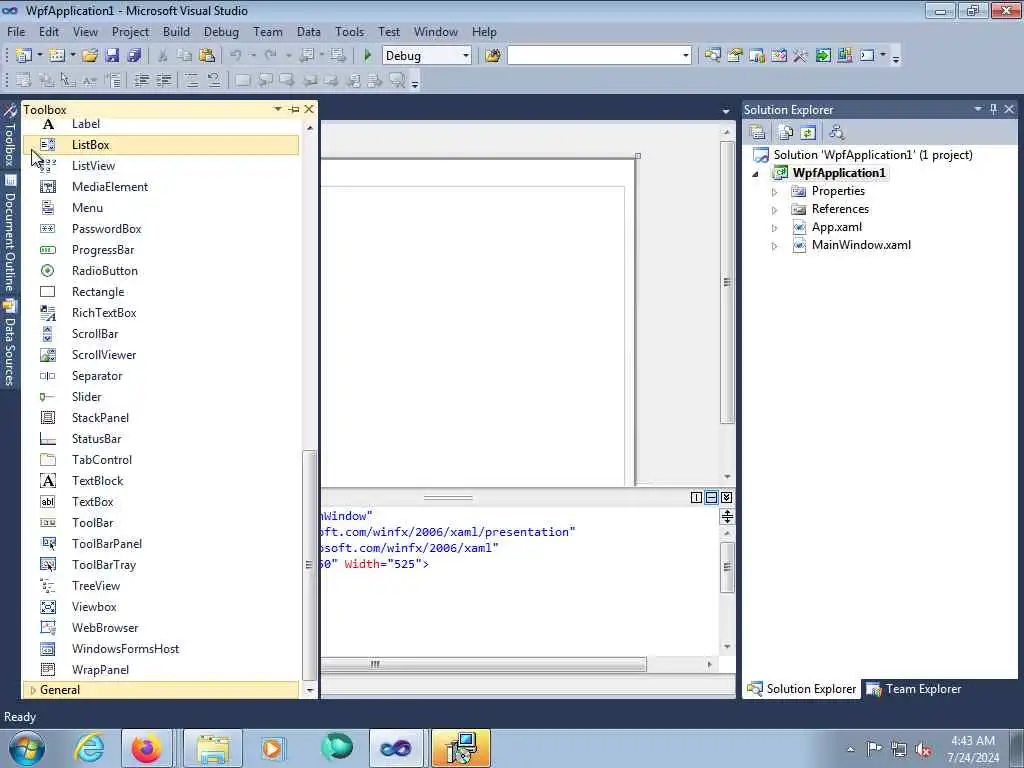Click the volume icon in system tray
Image resolution: width=1024 pixels, height=768 pixels.
[x=924, y=749]
